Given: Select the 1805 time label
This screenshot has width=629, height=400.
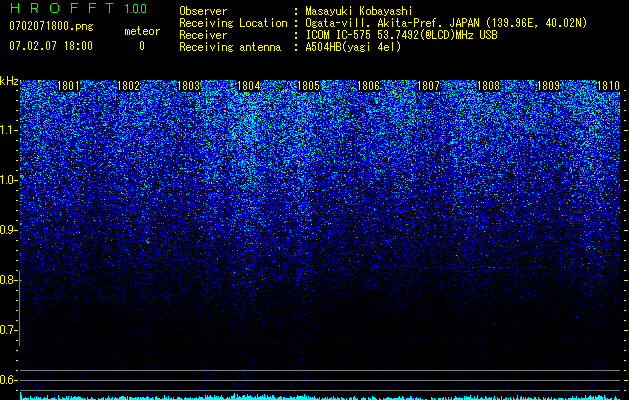Looking at the screenshot, I should [x=308, y=86].
